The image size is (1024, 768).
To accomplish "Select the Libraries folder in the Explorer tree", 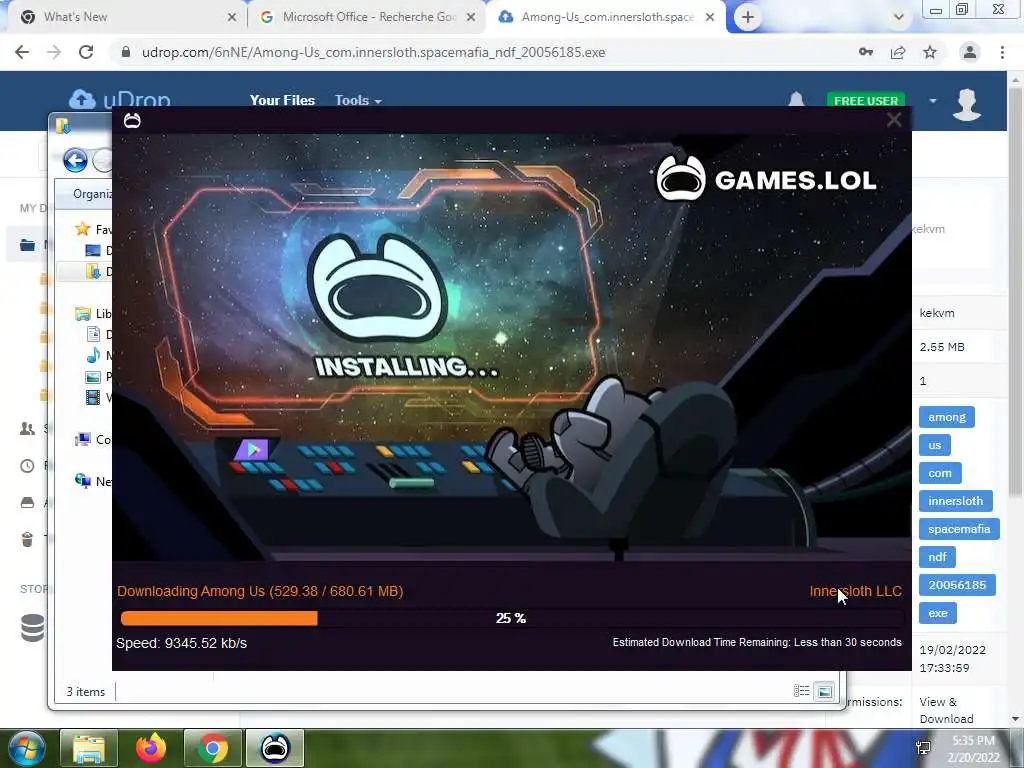I will (x=92, y=313).
